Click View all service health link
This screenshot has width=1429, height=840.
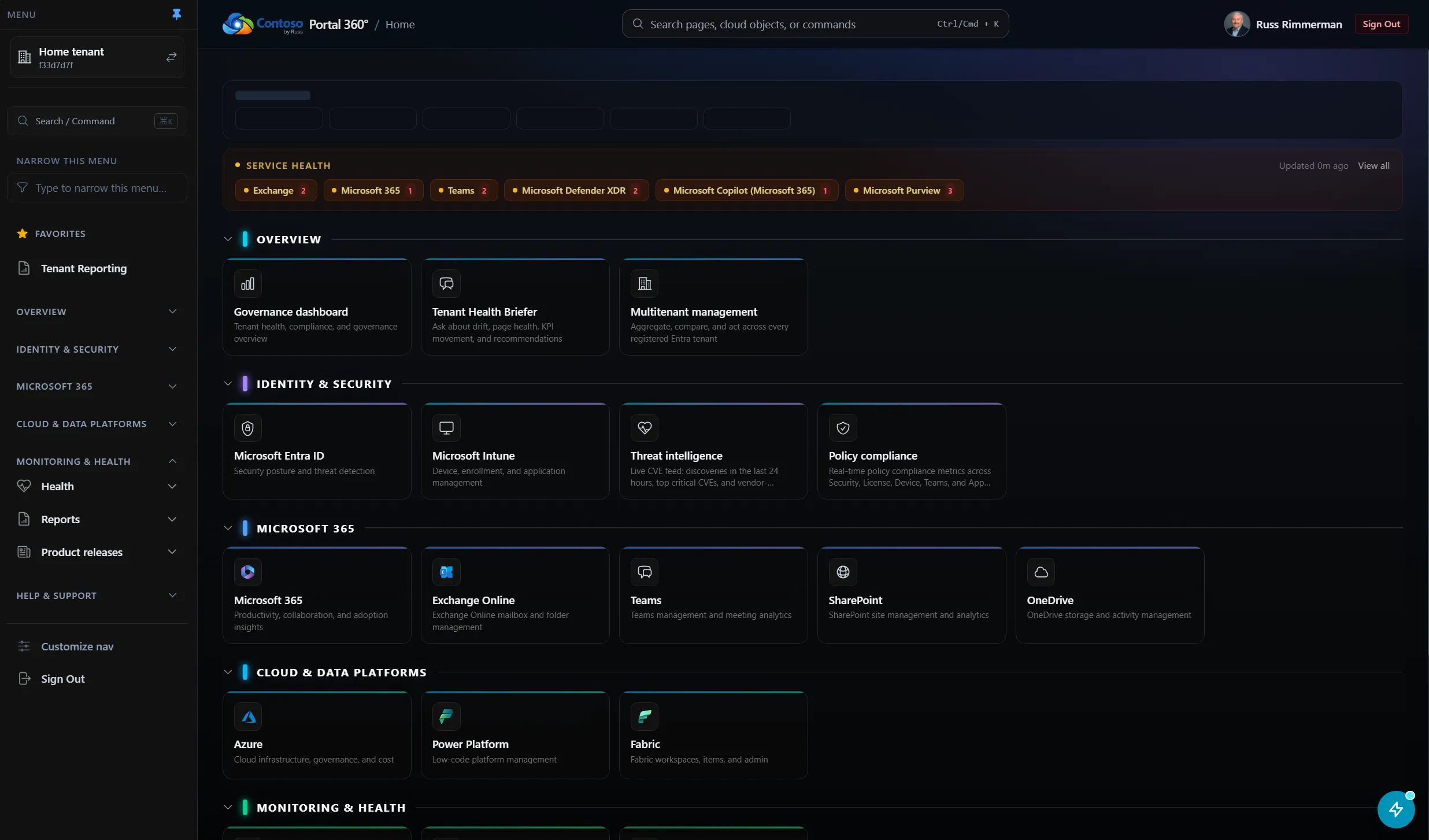1374,166
